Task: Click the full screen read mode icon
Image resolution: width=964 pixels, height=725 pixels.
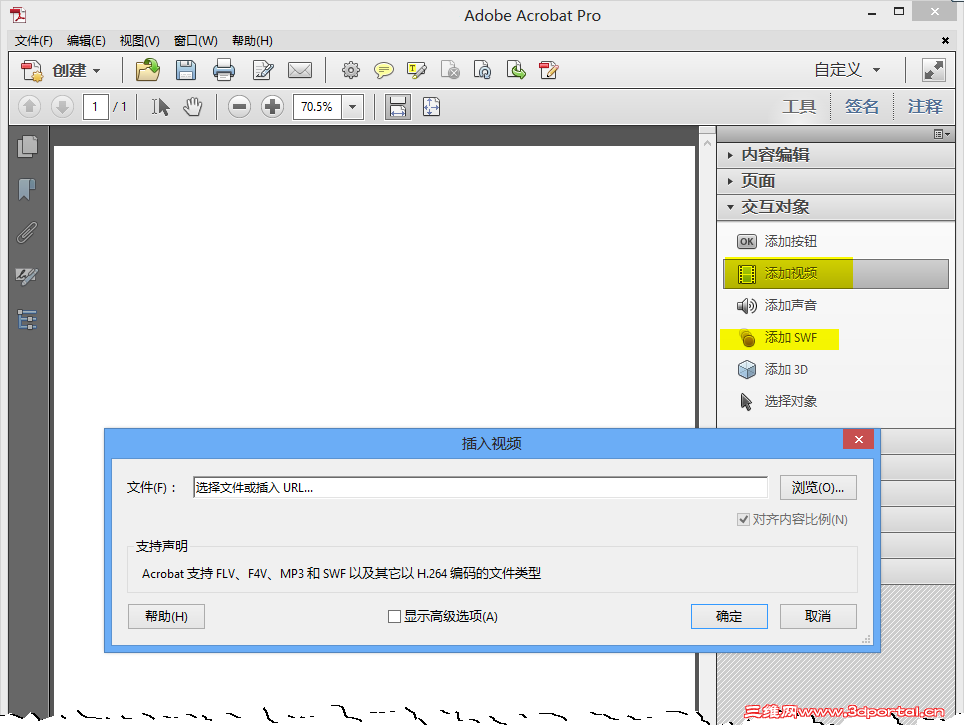Action: tap(933, 70)
